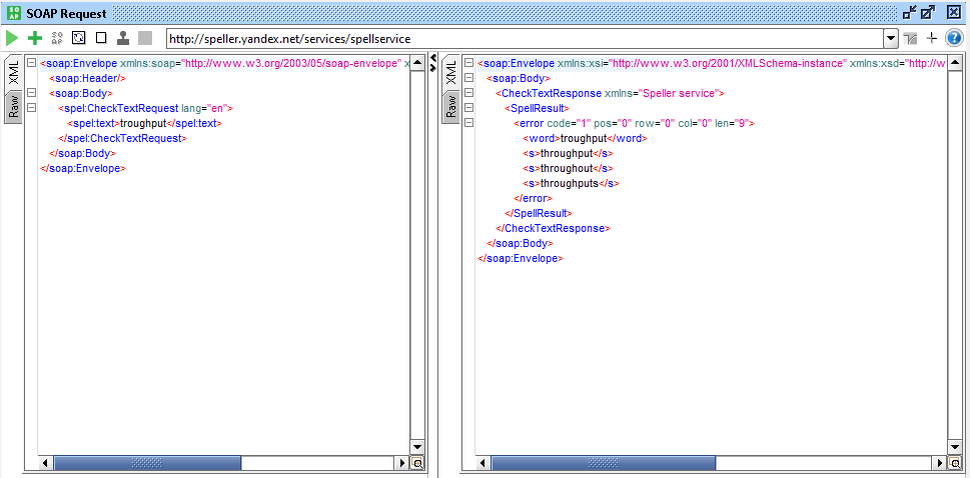The height and width of the screenshot is (478, 970).
Task: Click the throughout suggestion in response
Action: [568, 168]
